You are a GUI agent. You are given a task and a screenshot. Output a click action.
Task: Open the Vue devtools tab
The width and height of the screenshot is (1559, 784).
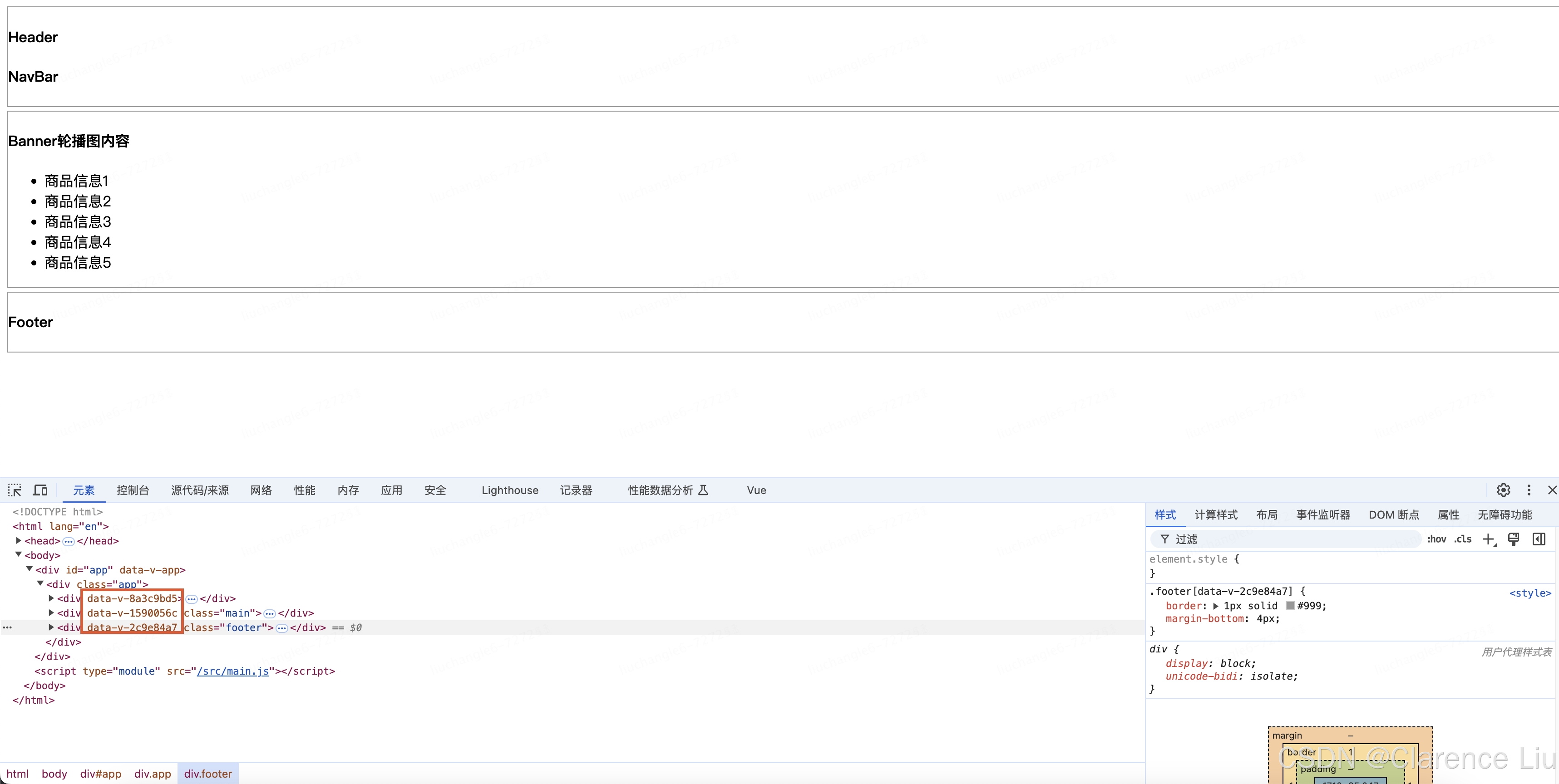pyautogui.click(x=756, y=490)
